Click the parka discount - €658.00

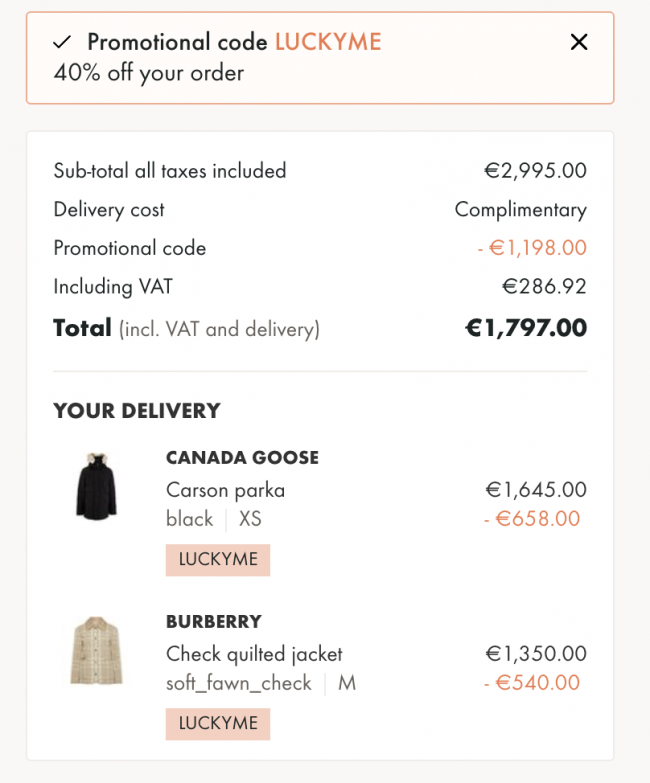click(532, 519)
